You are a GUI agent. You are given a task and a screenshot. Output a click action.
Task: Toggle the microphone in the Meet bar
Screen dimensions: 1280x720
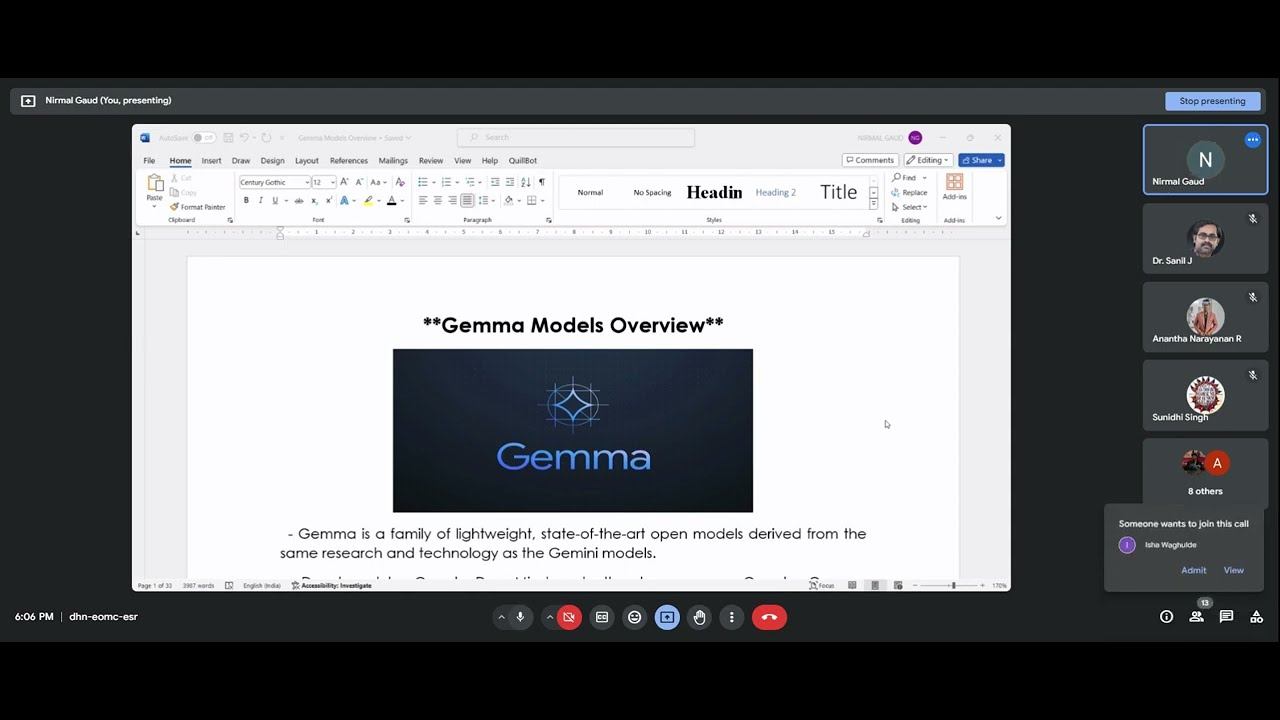(x=520, y=617)
